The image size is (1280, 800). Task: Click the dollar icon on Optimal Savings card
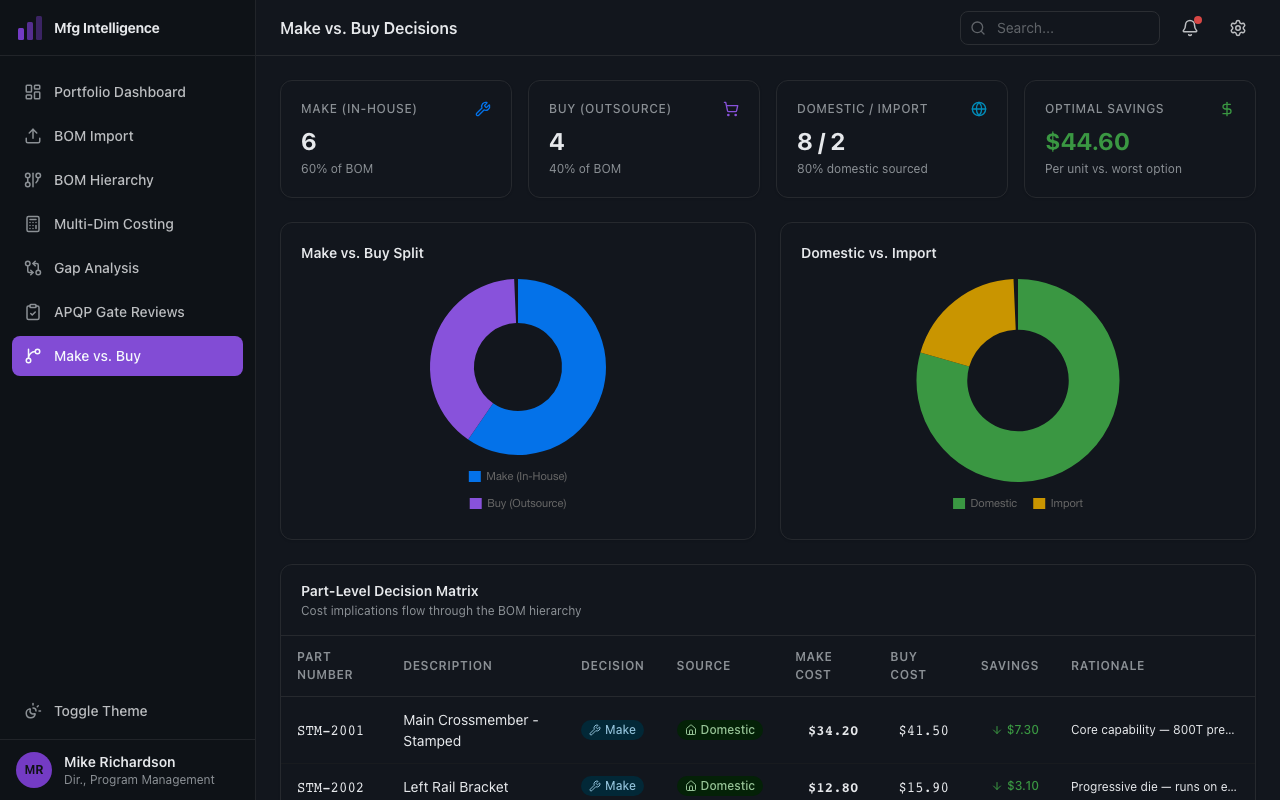click(1226, 109)
